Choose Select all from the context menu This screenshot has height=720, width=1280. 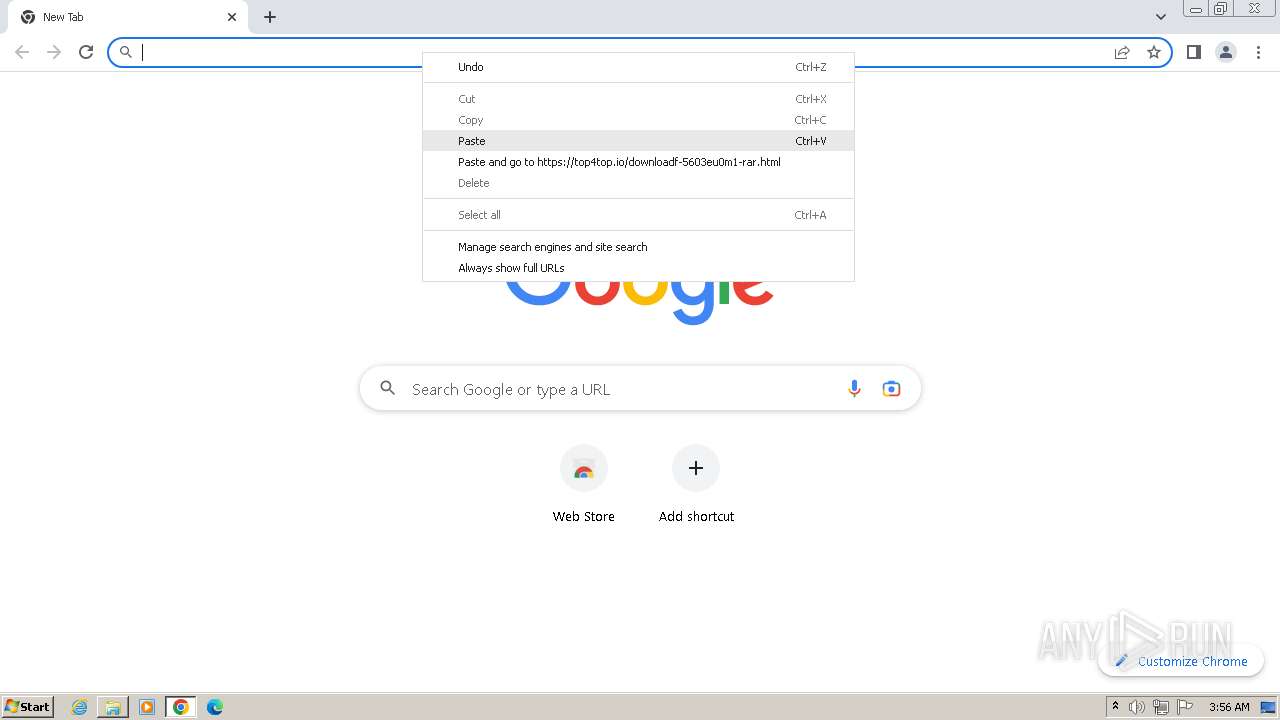[x=638, y=215]
